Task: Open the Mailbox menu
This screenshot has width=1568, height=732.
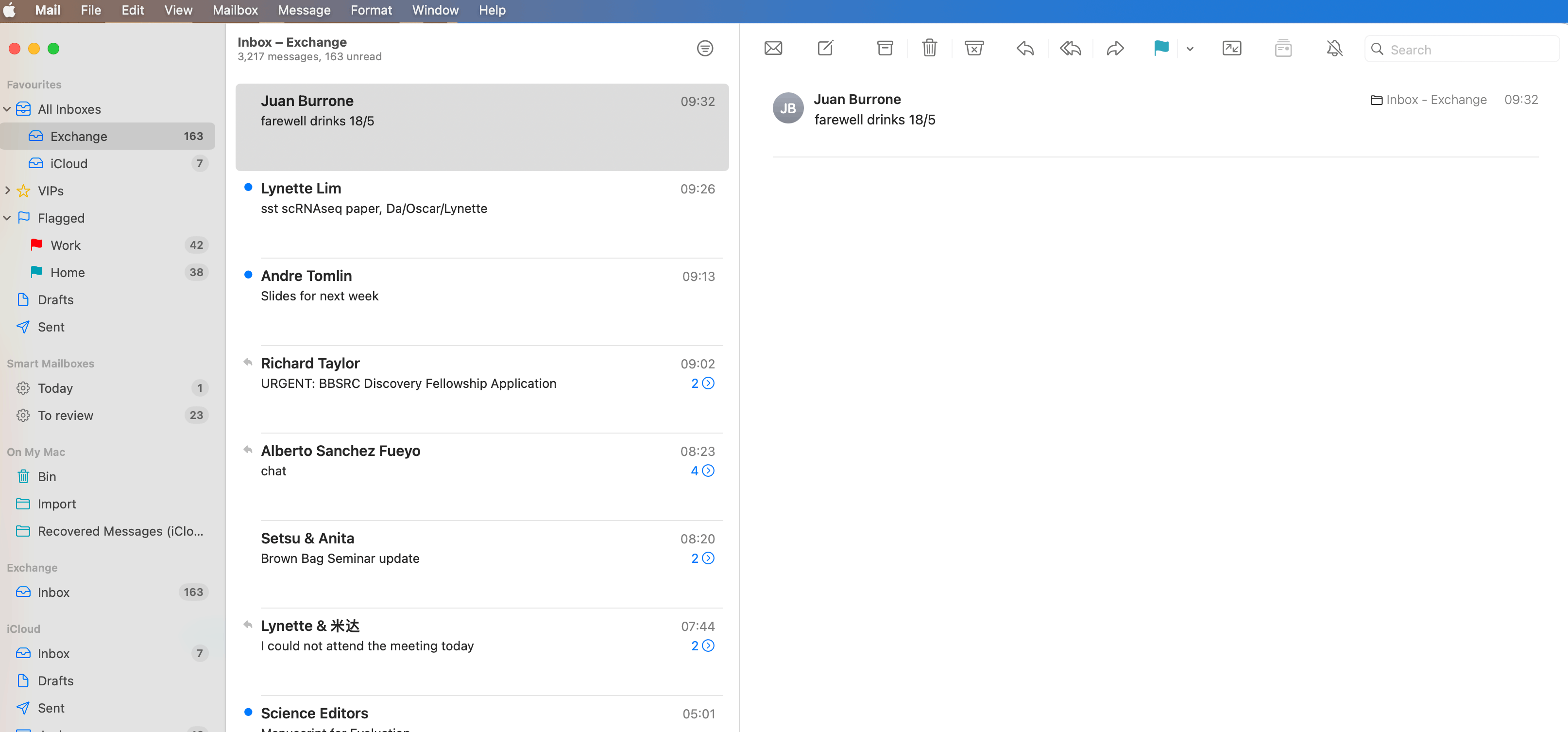Action: point(235,10)
